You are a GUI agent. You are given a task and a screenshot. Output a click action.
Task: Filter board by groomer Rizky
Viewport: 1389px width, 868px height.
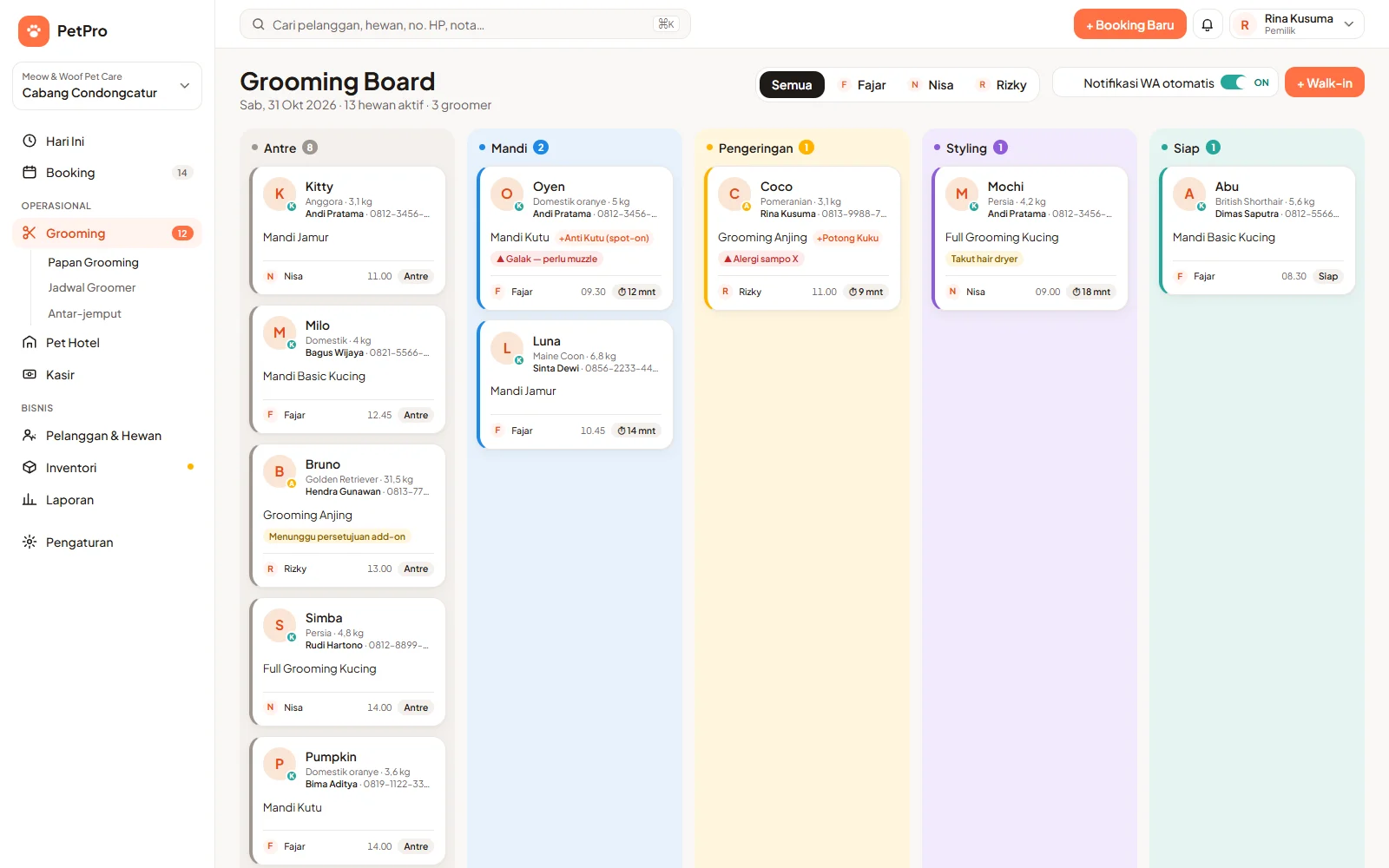pos(1002,84)
